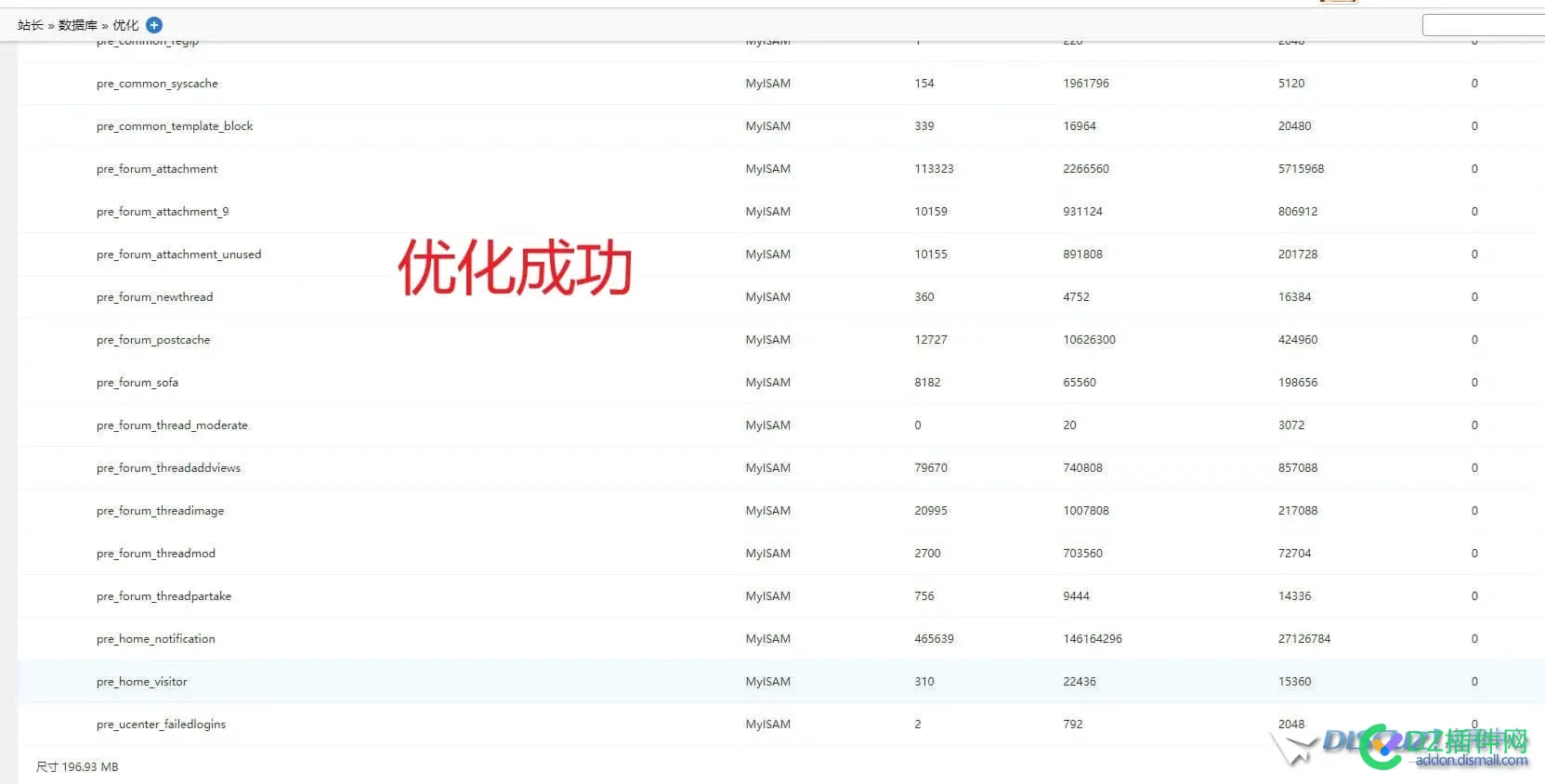Open the 数据库 breadcrumb link
The image size is (1545, 784).
click(x=78, y=25)
